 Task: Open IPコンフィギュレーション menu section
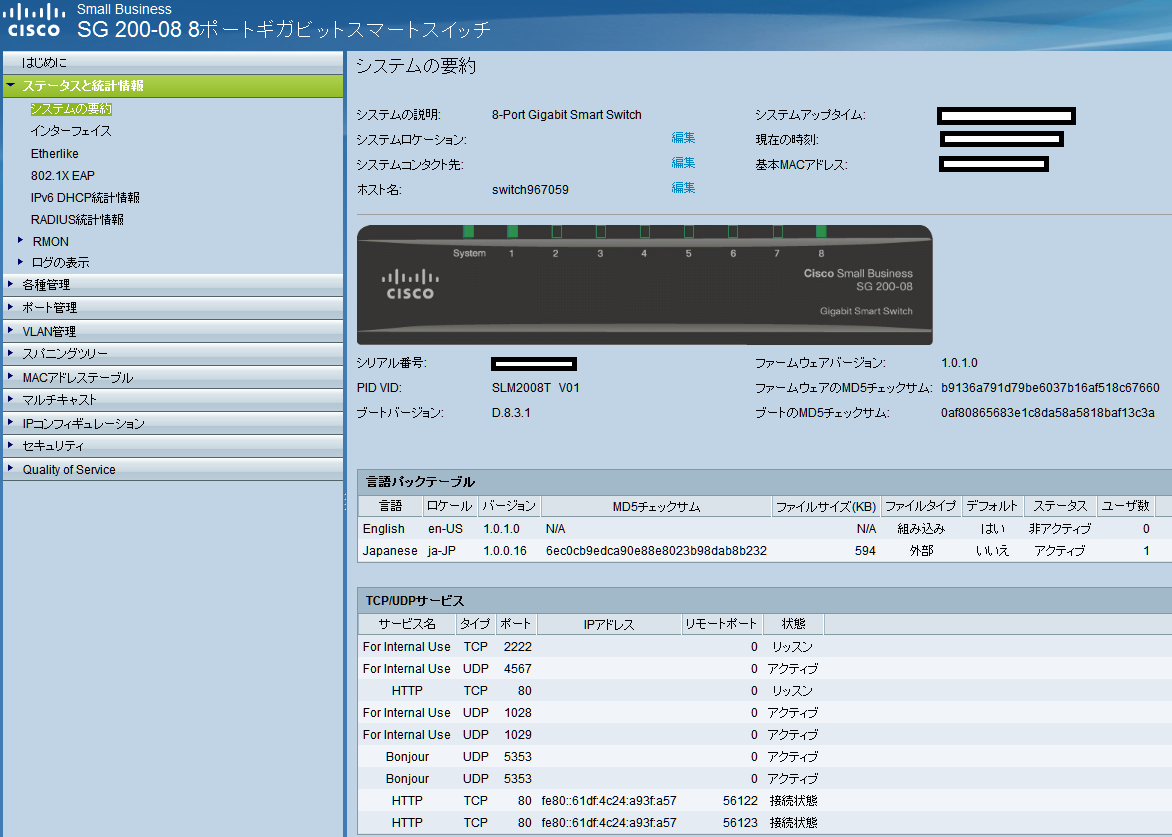pyautogui.click(x=173, y=424)
